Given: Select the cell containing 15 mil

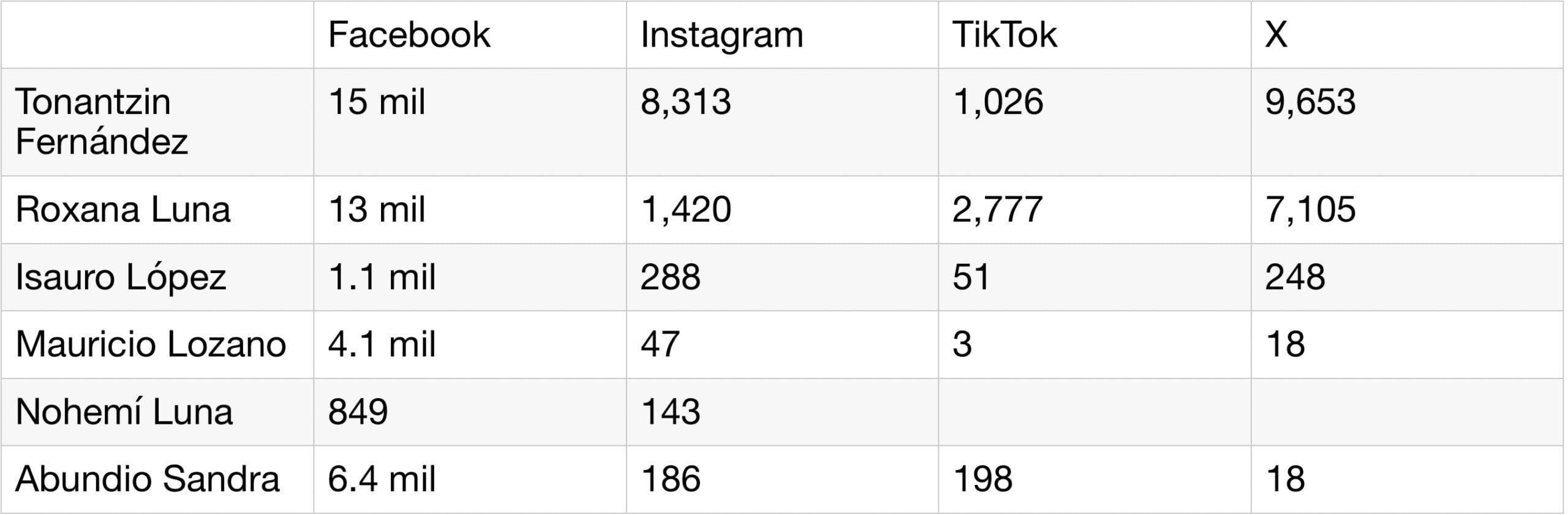Looking at the screenshot, I should 470,122.
